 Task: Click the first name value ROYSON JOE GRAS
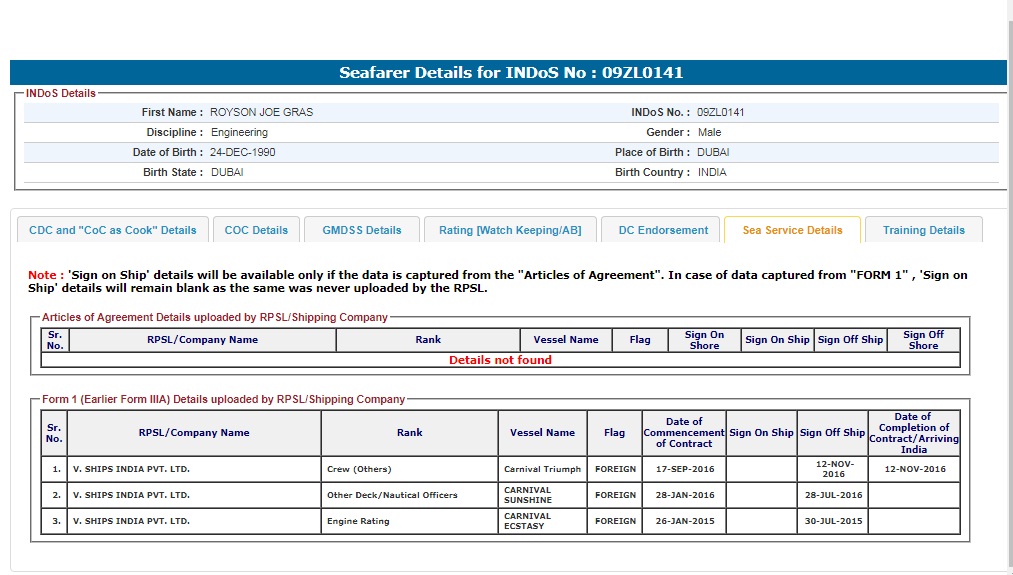pos(261,113)
